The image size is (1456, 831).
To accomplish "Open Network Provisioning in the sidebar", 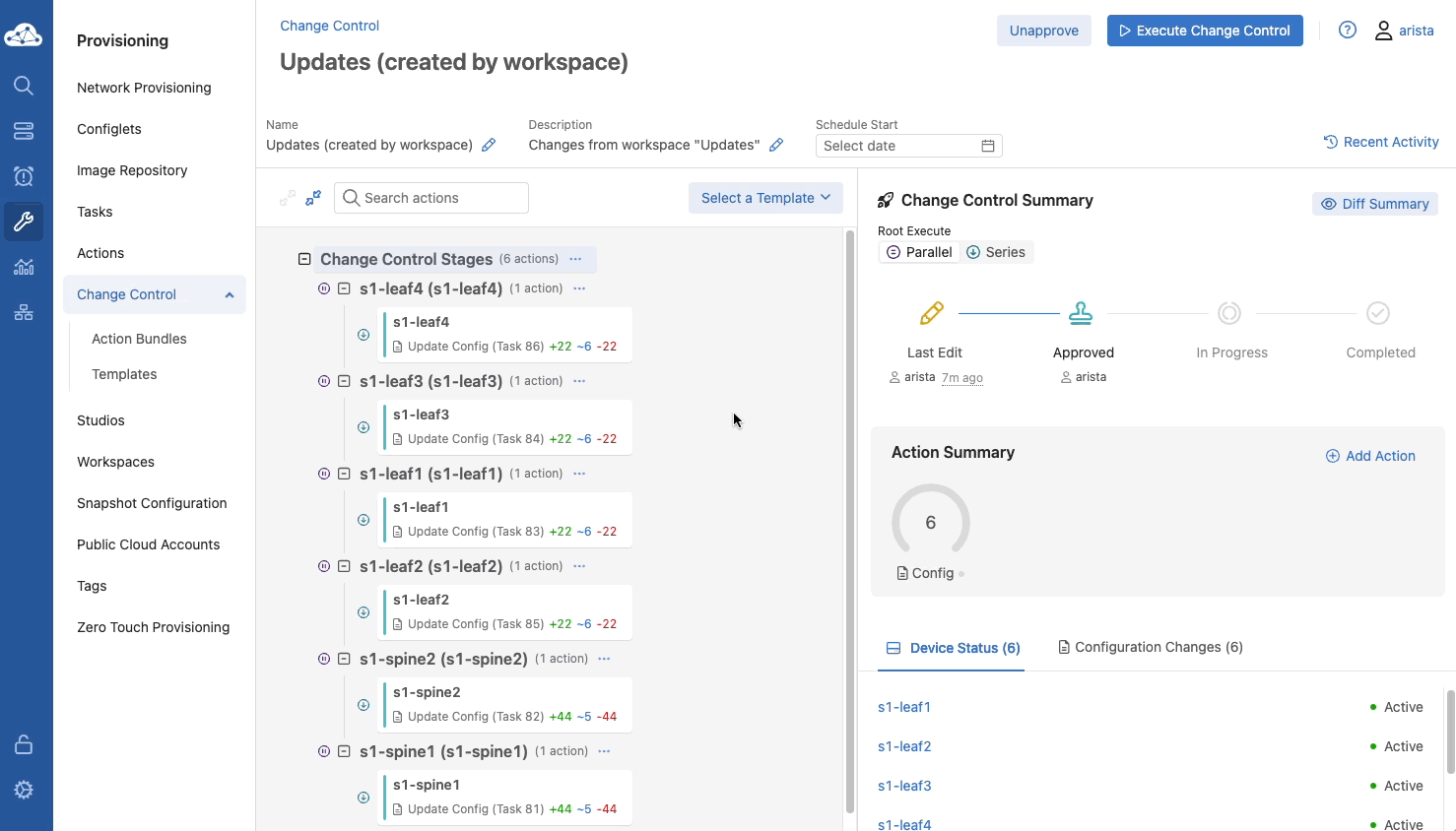I will pos(144,88).
